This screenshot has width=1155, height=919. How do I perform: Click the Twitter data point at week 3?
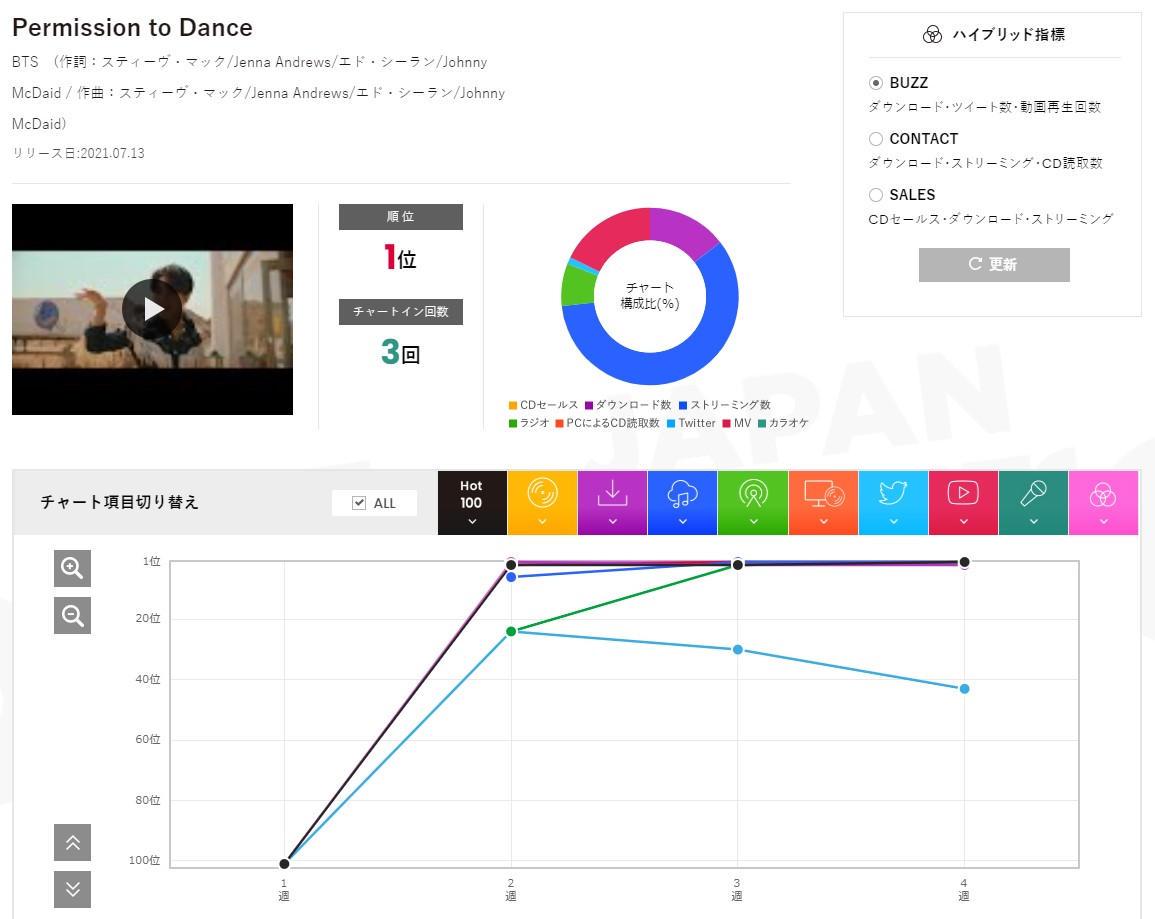coord(737,649)
